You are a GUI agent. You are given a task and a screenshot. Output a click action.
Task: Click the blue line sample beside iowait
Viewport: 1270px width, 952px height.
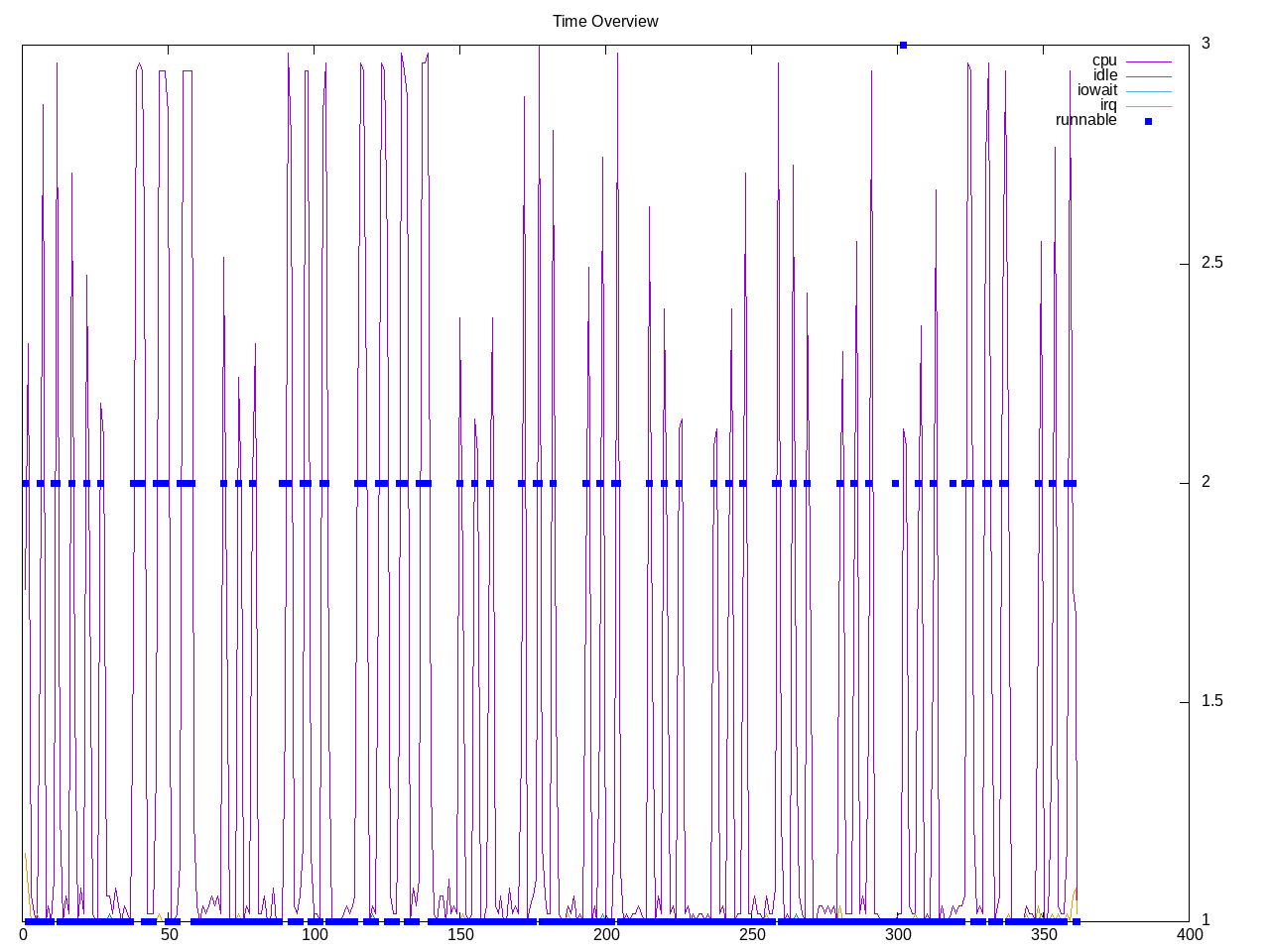[x=1148, y=91]
